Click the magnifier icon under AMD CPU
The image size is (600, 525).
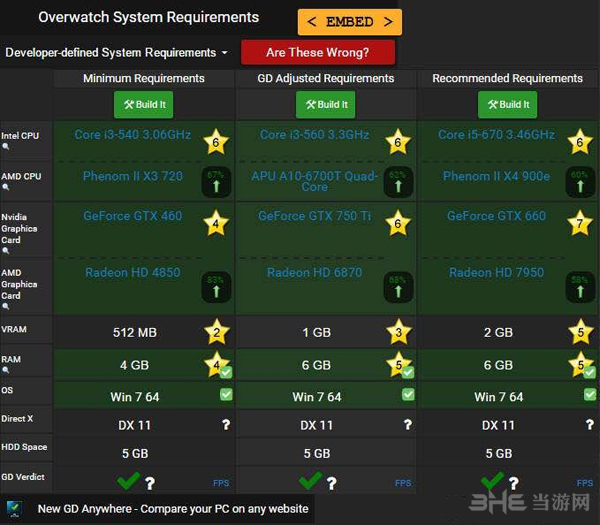[x=5, y=187]
